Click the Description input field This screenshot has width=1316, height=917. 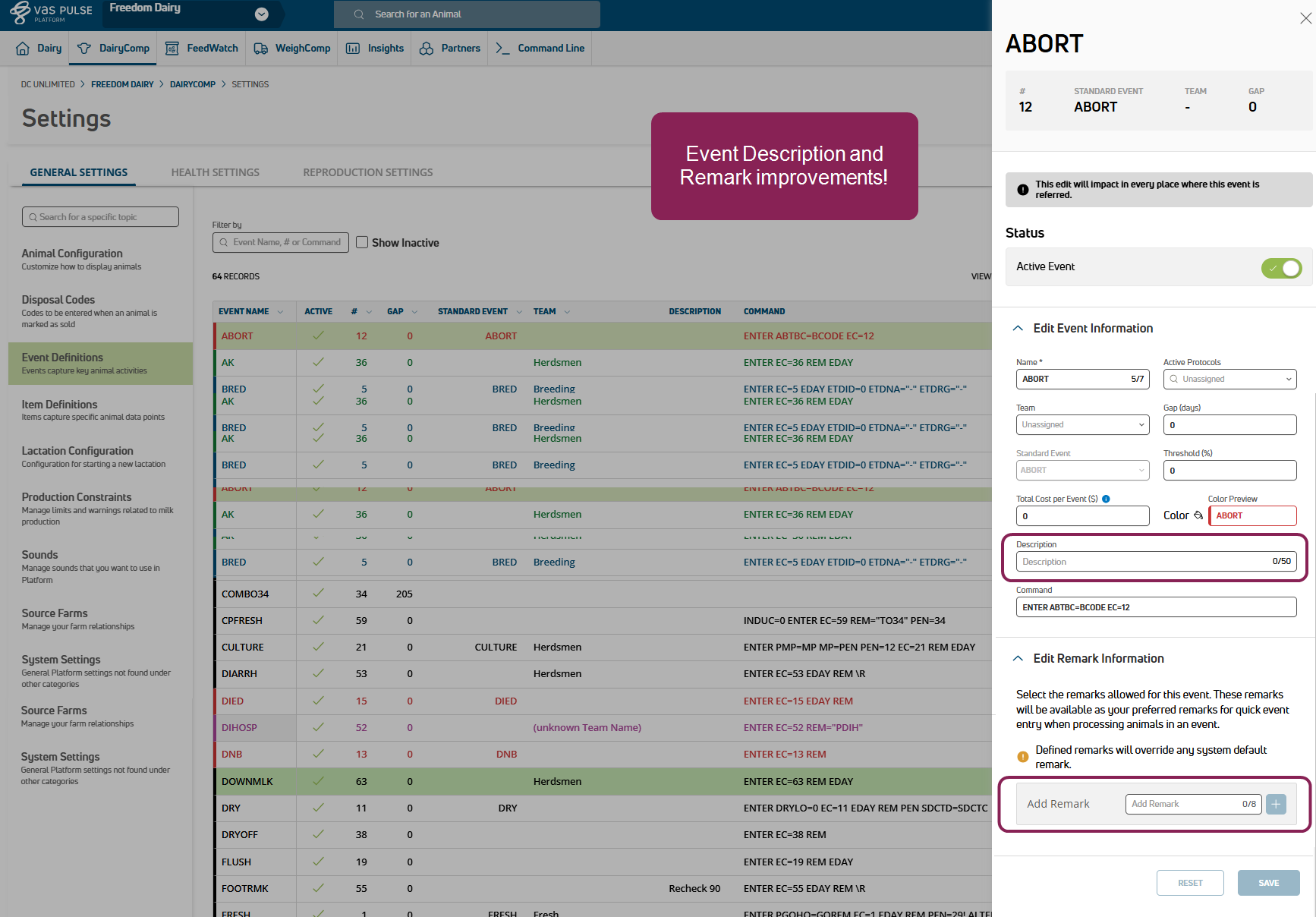click(1142, 562)
